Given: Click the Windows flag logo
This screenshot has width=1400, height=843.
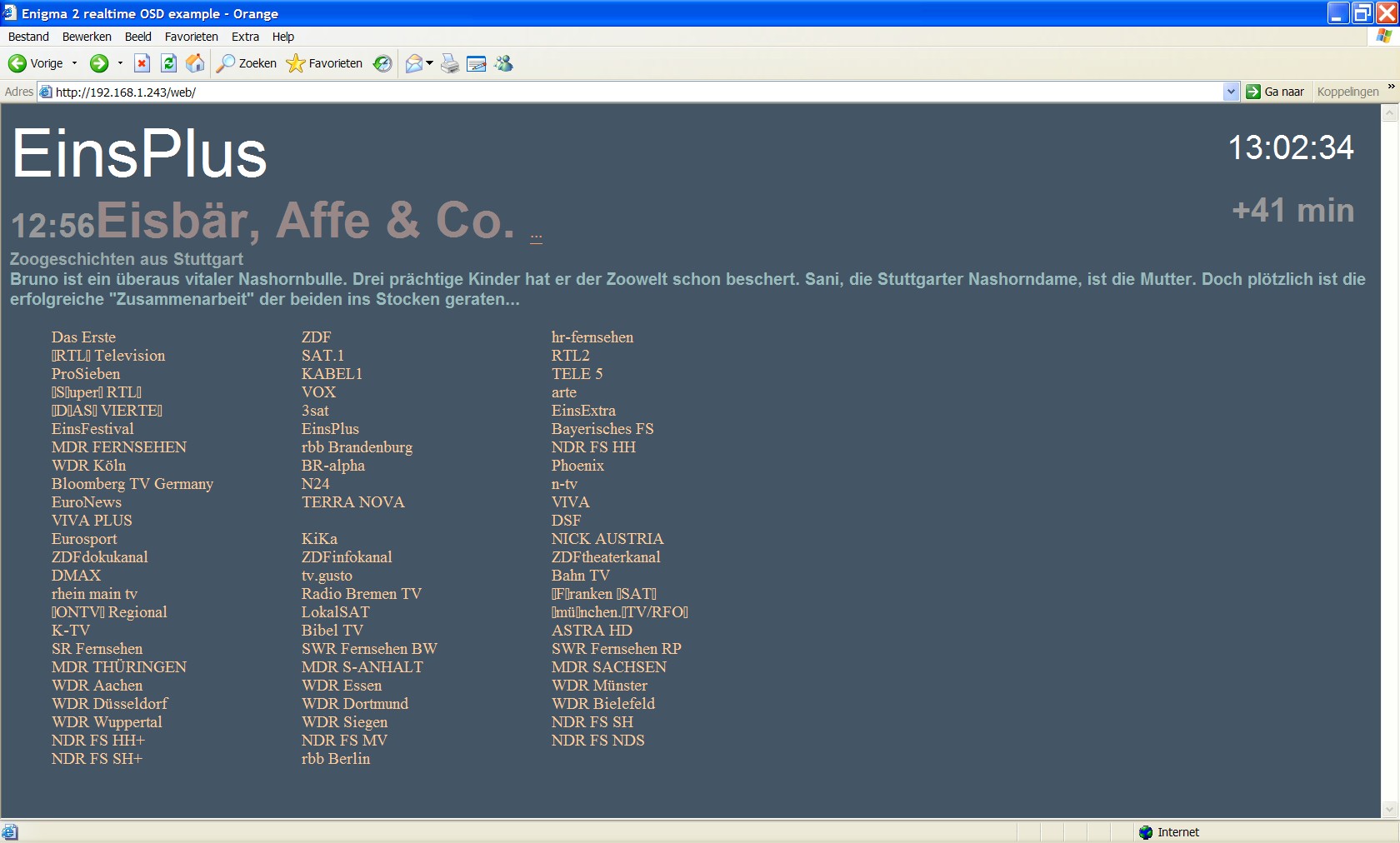Looking at the screenshot, I should [x=1384, y=37].
